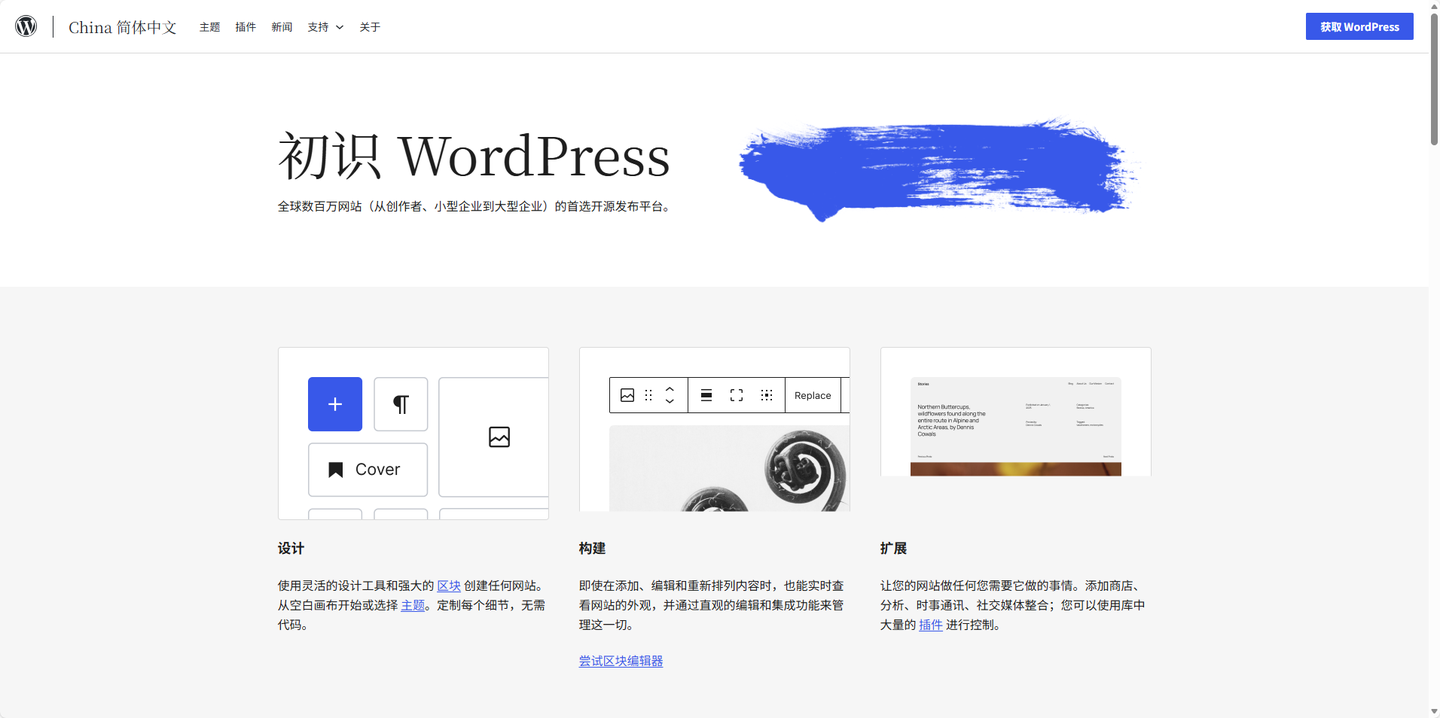Click the Cover block button
The width and height of the screenshot is (1440, 718).
[367, 470]
